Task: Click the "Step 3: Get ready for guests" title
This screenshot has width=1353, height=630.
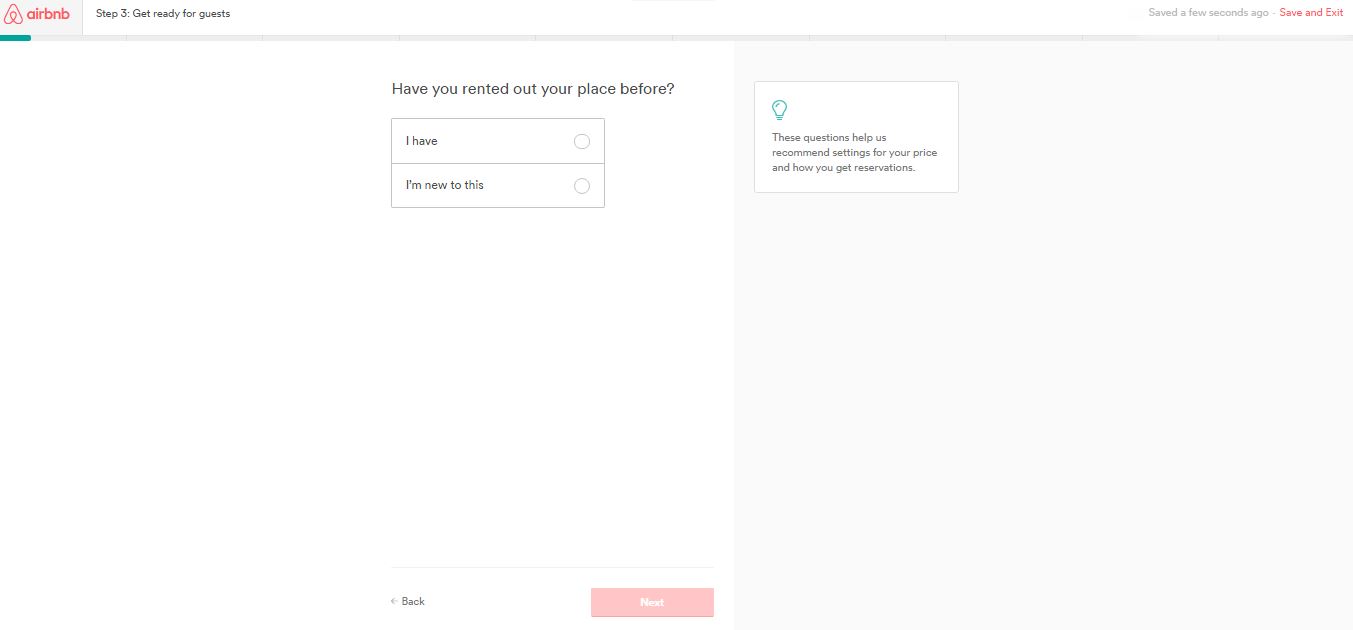Action: (x=163, y=14)
